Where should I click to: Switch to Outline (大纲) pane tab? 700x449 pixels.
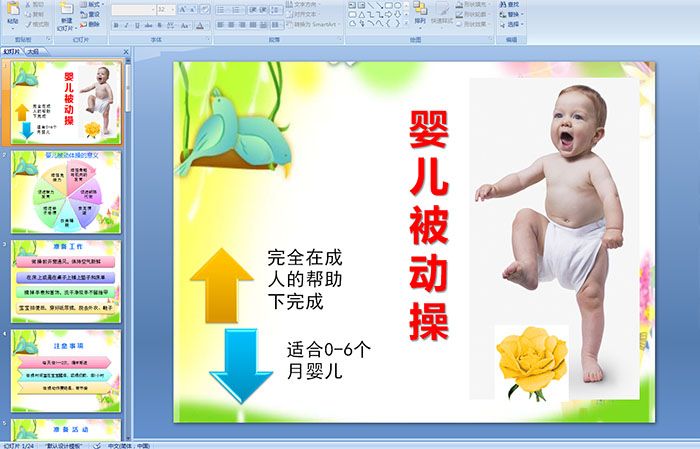coord(33,52)
